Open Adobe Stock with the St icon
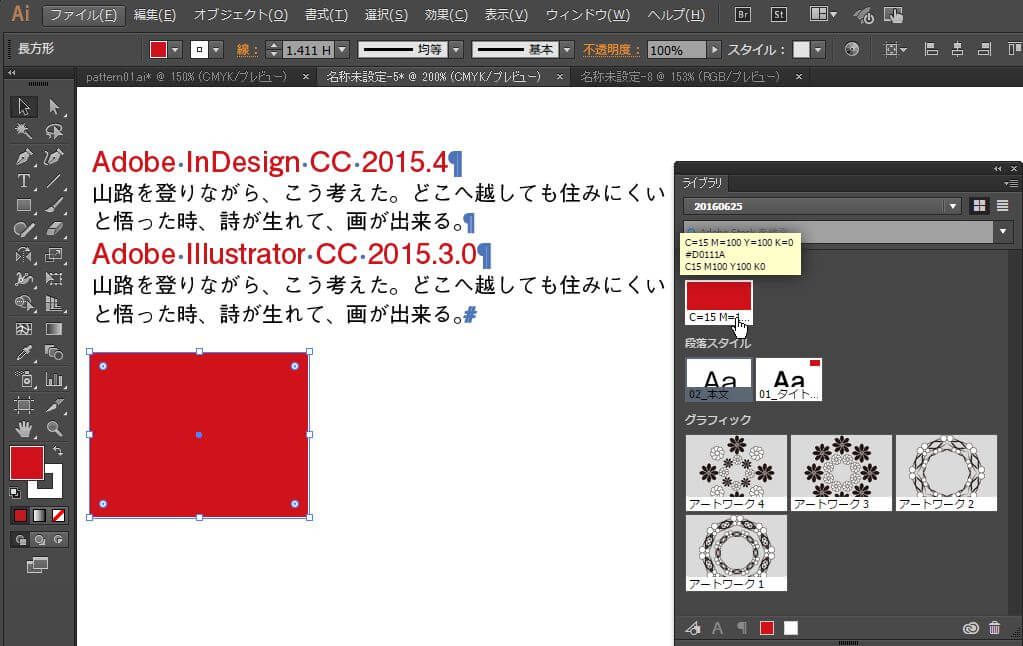Screen dimensions: 1023x646 pos(778,14)
